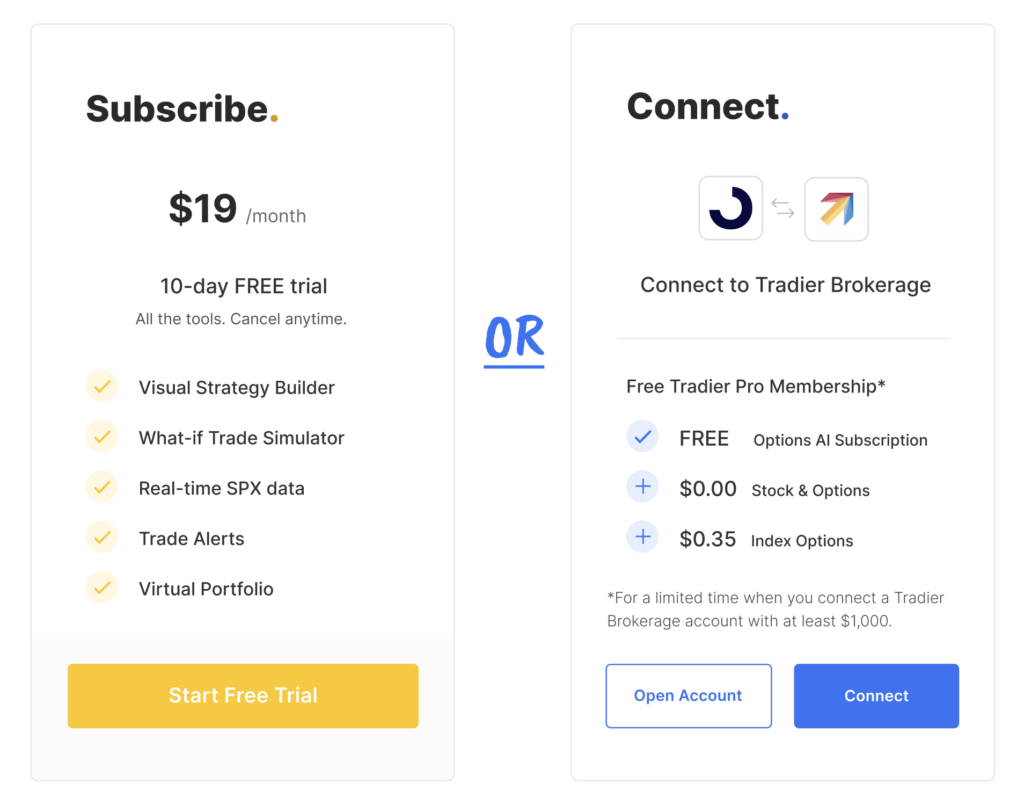The image size is (1024, 798).
Task: Expand the plus icon beside $0.00 Stock & Options
Action: [x=643, y=488]
